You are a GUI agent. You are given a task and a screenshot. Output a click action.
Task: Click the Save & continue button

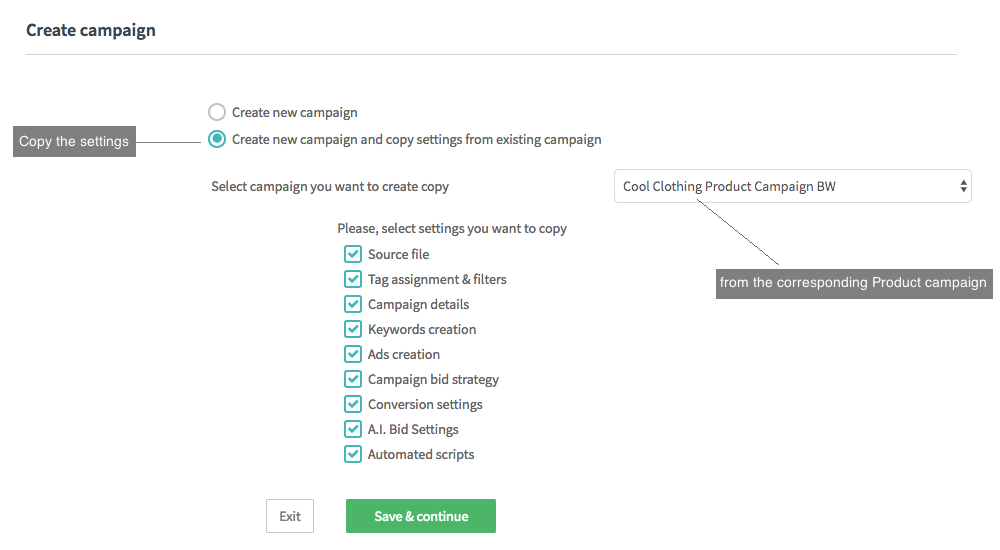421,516
